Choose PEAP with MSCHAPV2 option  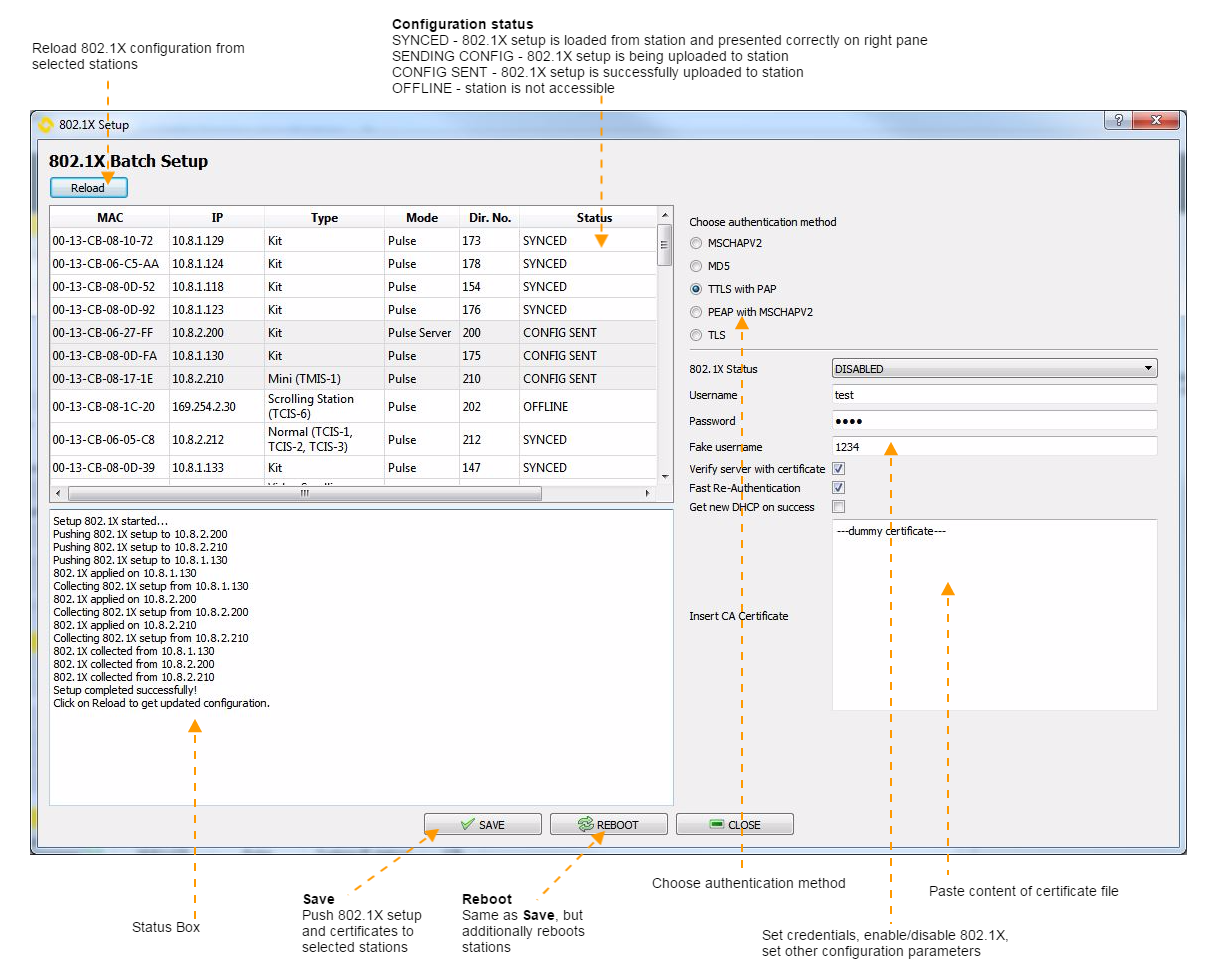pos(697,312)
